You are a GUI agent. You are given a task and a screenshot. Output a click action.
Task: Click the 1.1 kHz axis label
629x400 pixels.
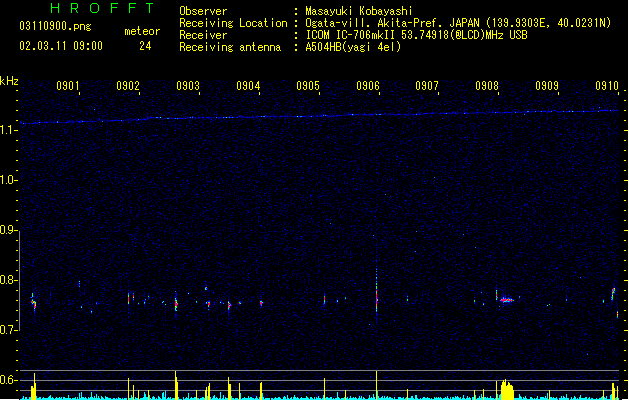[8, 130]
